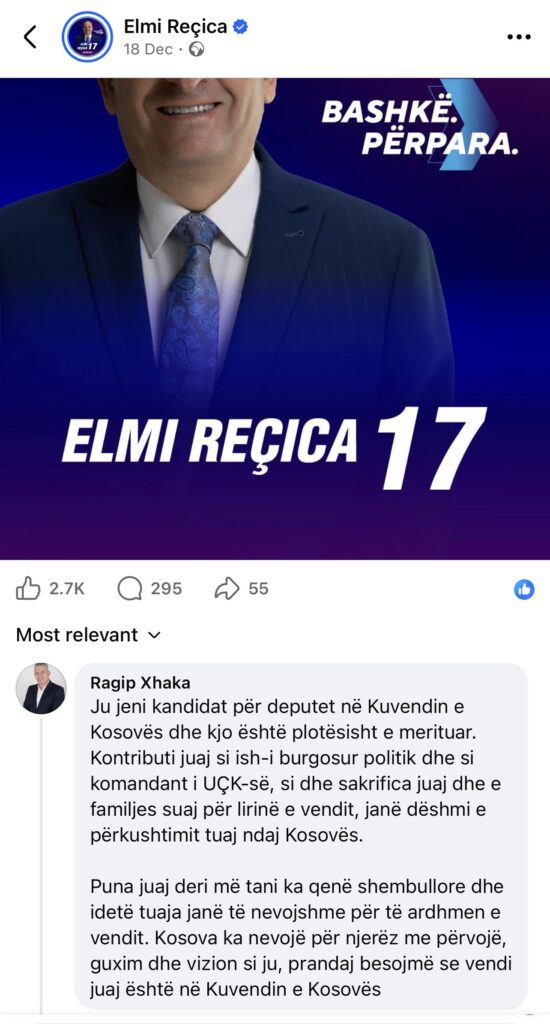Open Ragip Xhaka's commenter avatar
This screenshot has height=1024, width=550.
(x=41, y=689)
